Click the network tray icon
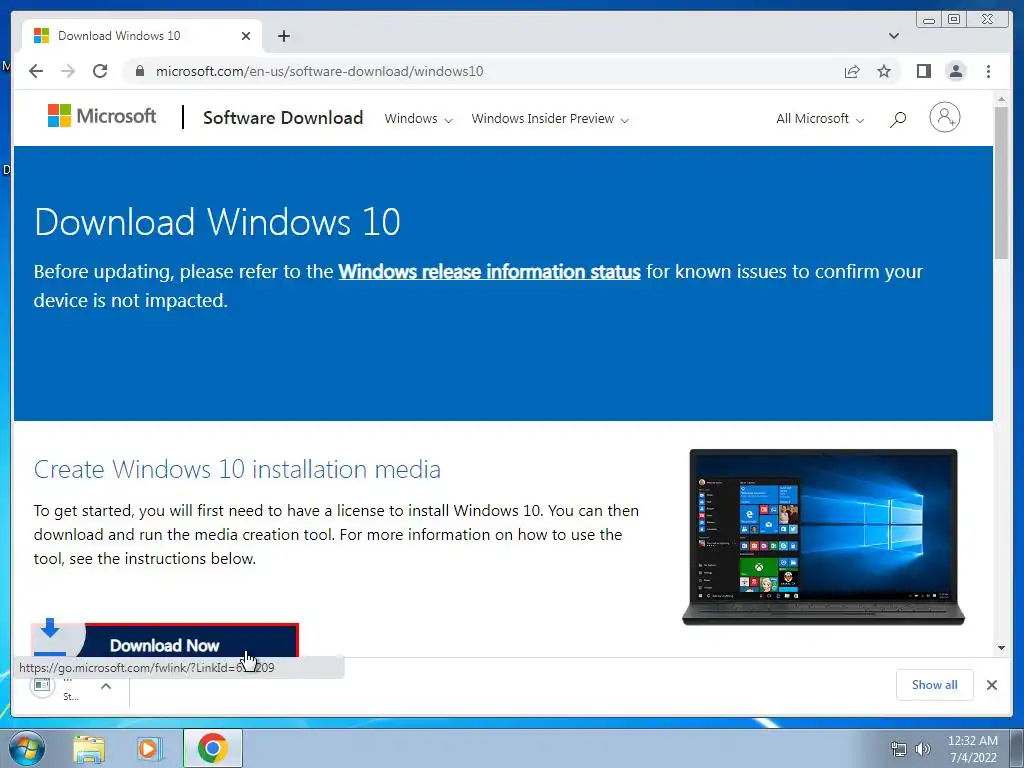The image size is (1024, 768). [899, 750]
